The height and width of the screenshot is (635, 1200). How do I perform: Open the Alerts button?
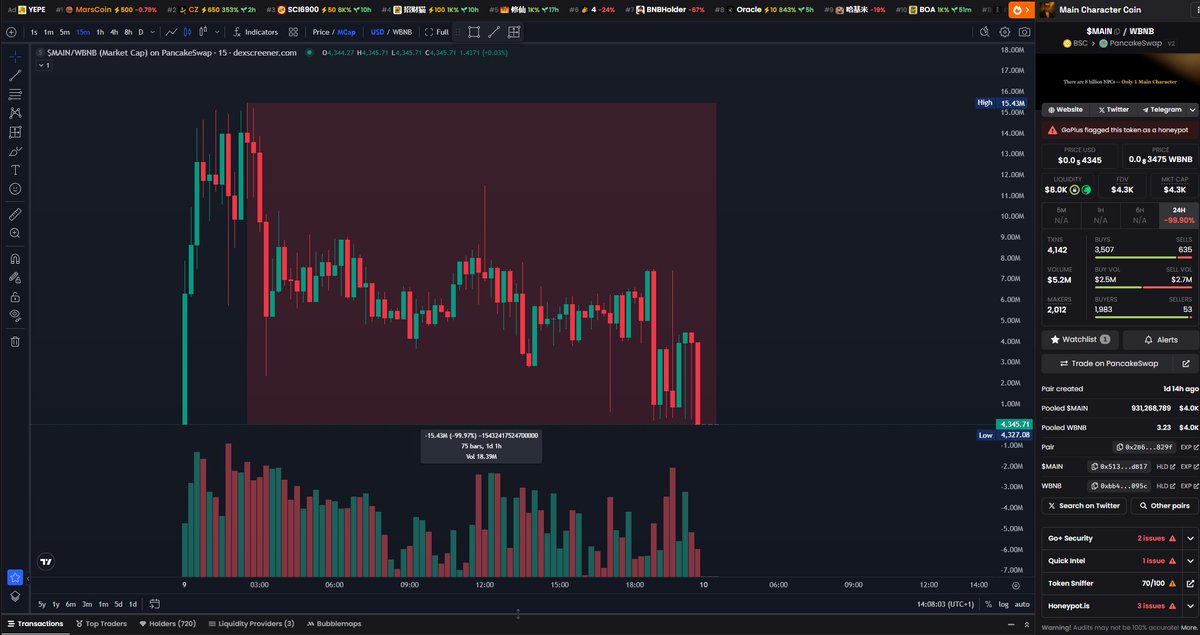(x=1160, y=339)
